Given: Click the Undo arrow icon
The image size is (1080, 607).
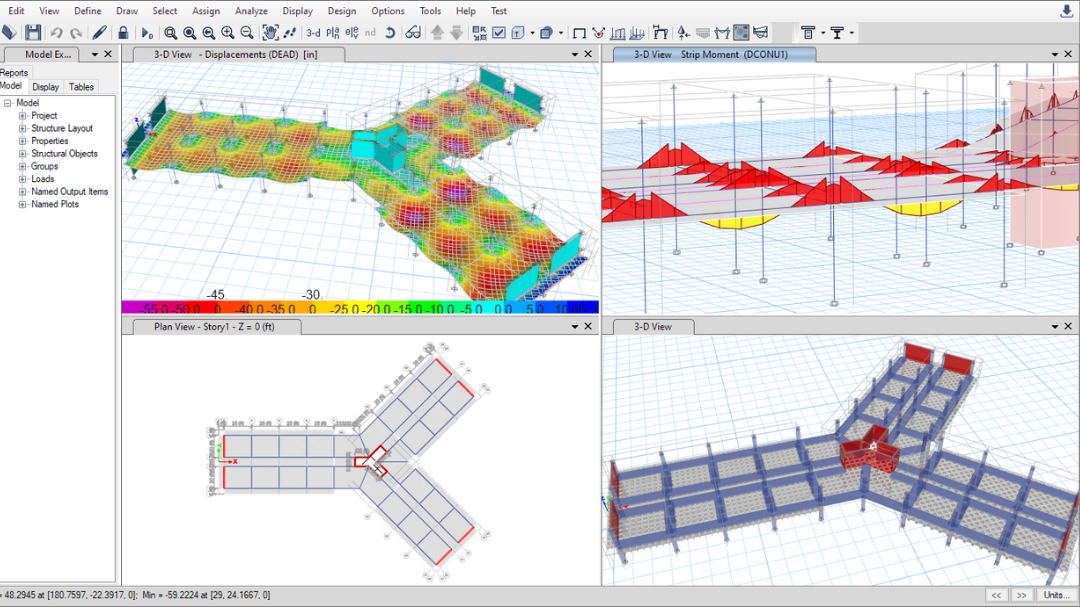Looking at the screenshot, I should pos(57,33).
